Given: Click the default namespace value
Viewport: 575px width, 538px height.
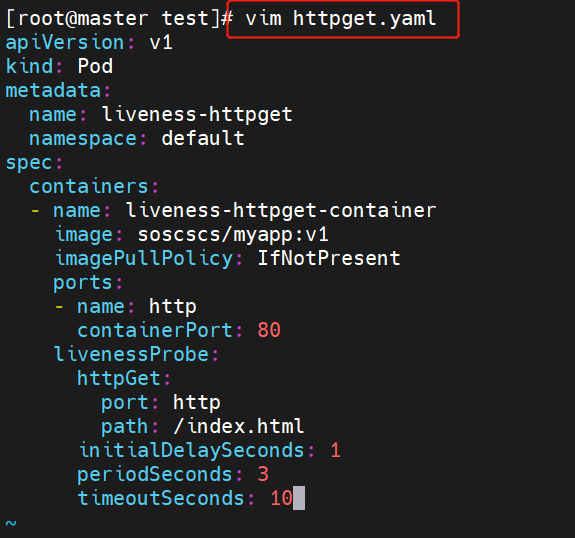Looking at the screenshot, I should tap(203, 138).
